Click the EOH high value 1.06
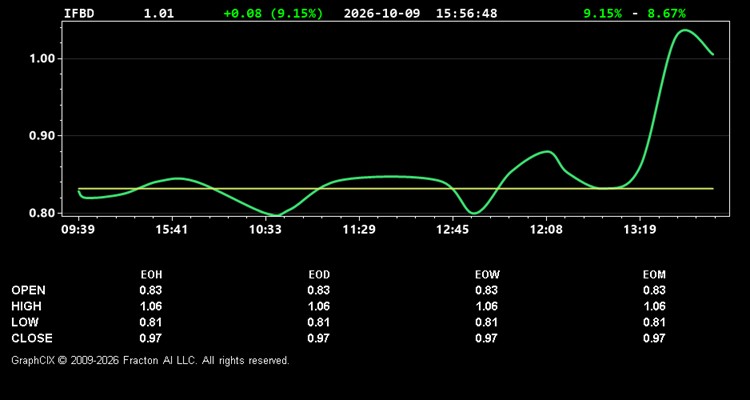This screenshot has width=750, height=400. (x=151, y=306)
